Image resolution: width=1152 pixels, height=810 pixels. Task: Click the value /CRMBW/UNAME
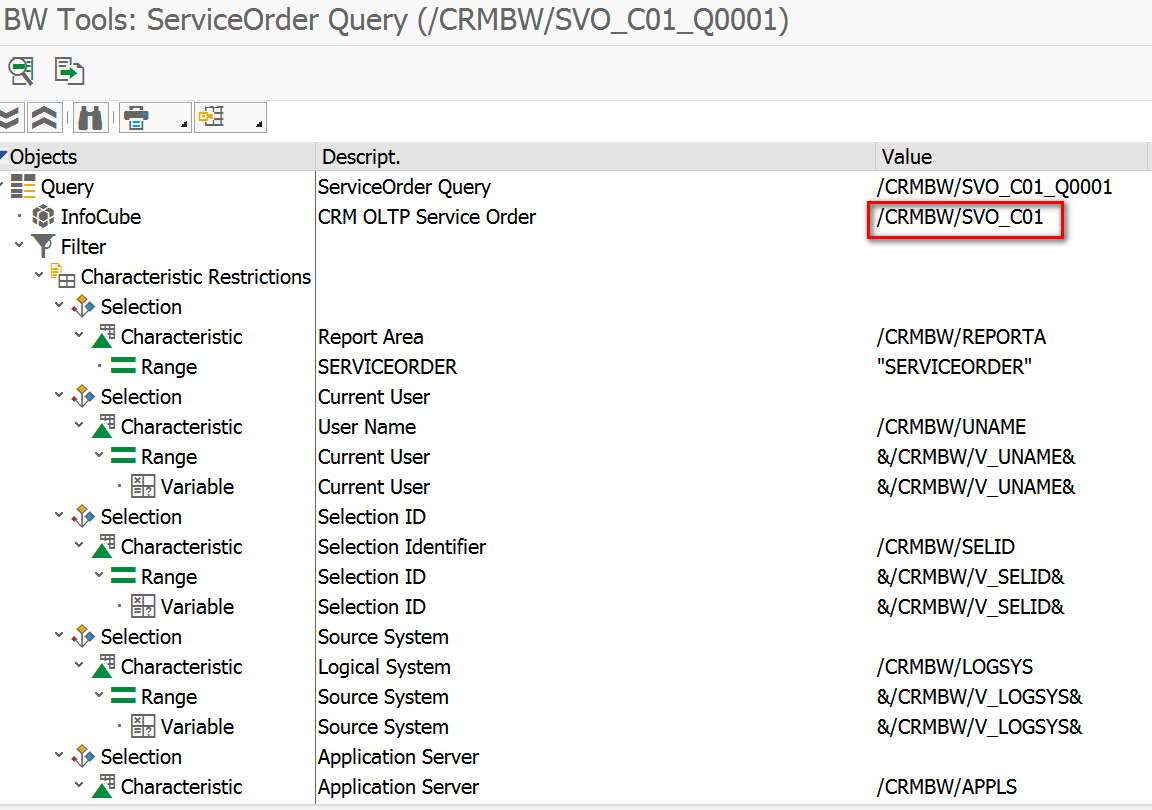(x=951, y=427)
